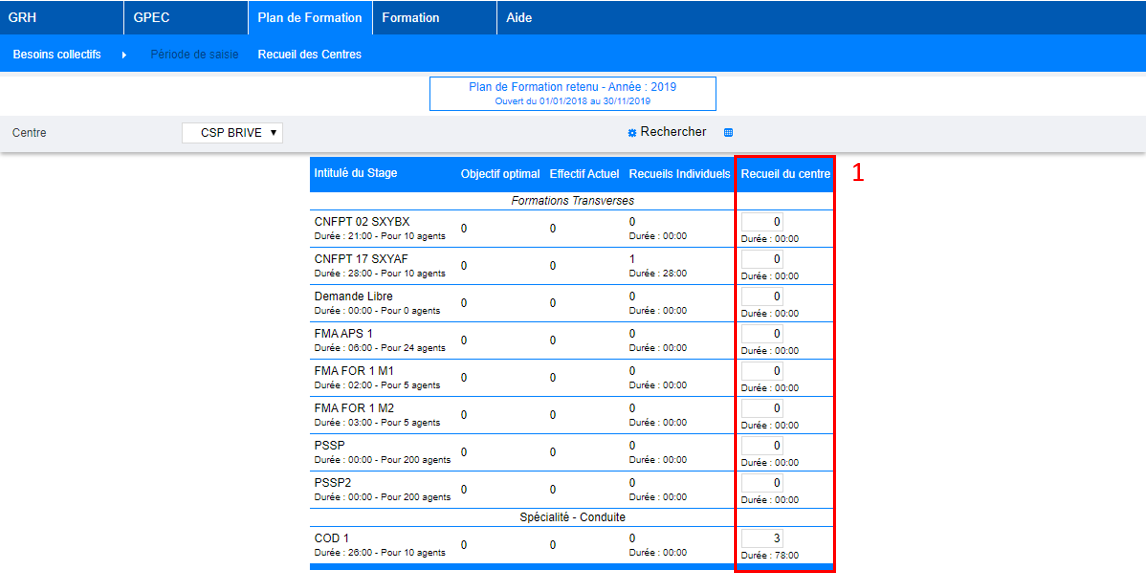Click Recueil du centre field for PSSP2
The image size is (1146, 588).
(763, 483)
